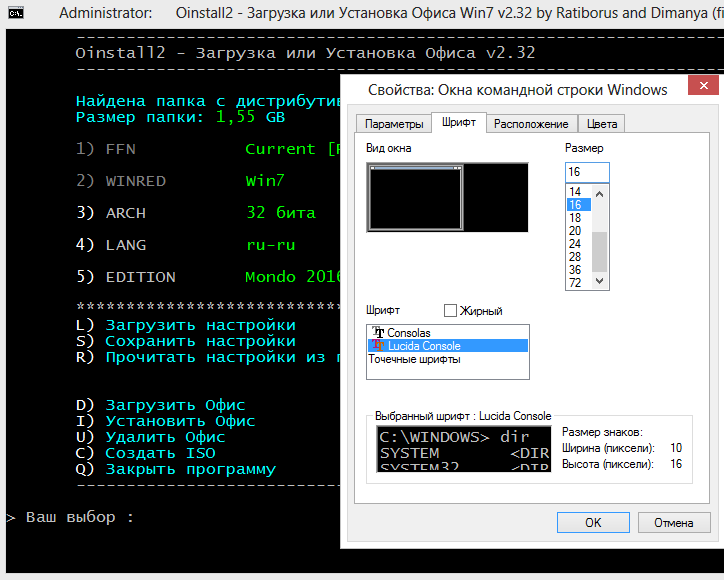Click the TrueType icon next to Consolas
This screenshot has height=580, width=724.
pos(378,332)
